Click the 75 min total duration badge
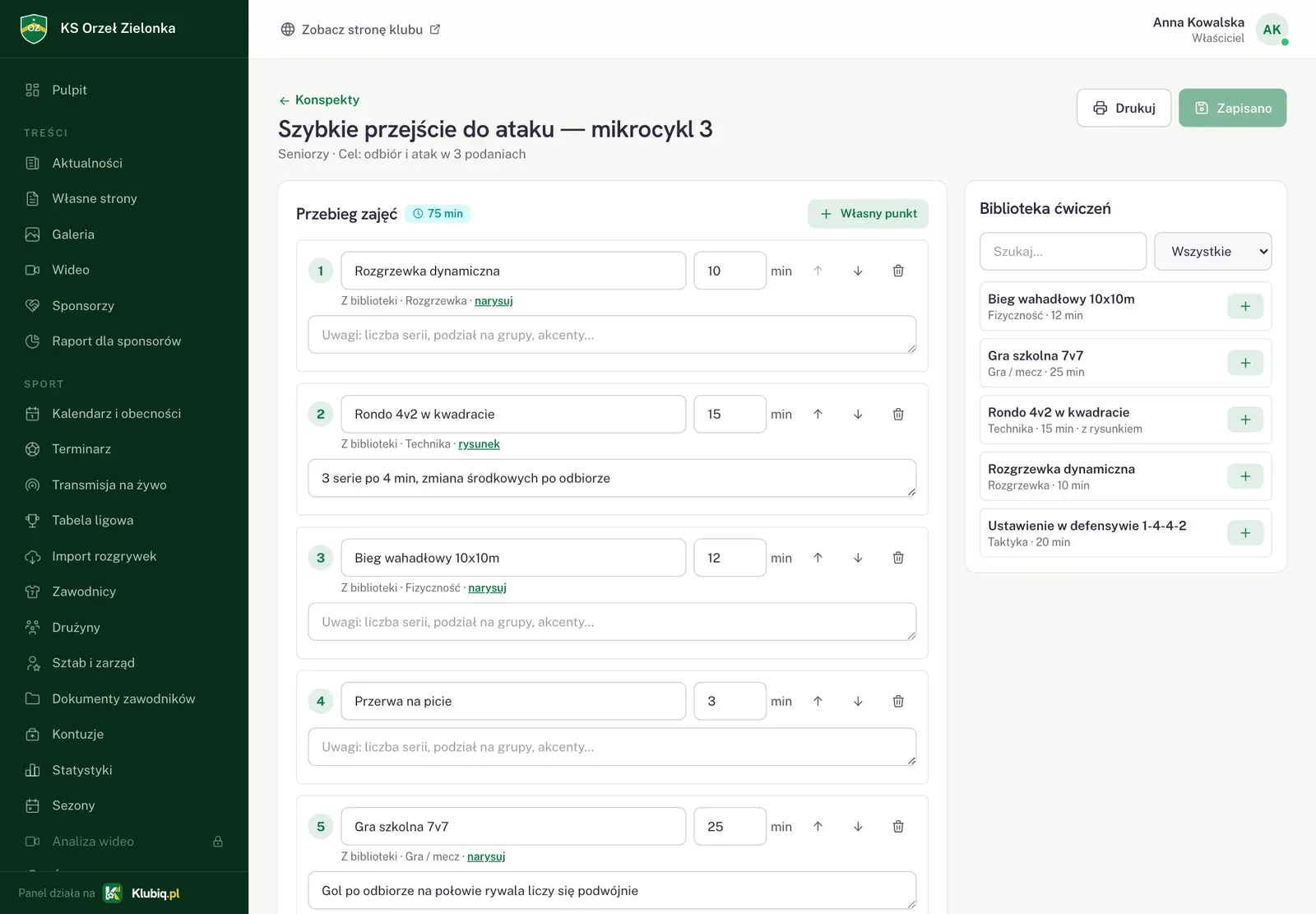This screenshot has height=914, width=1316. click(438, 214)
